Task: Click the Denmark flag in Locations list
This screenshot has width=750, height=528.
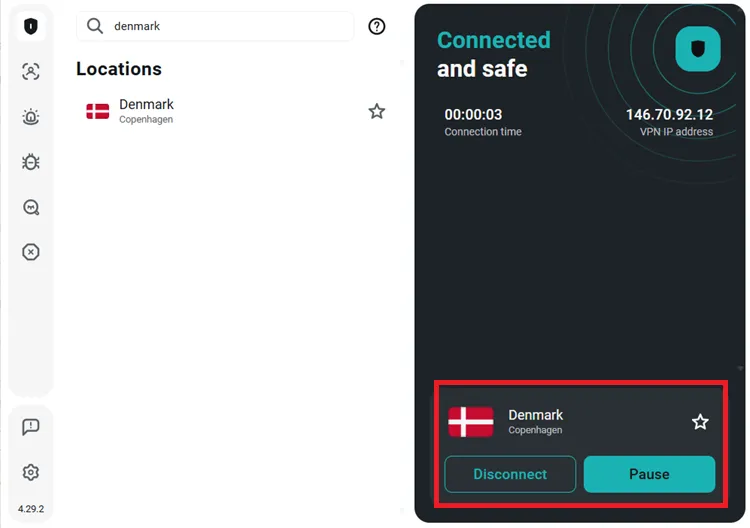Action: (x=98, y=111)
